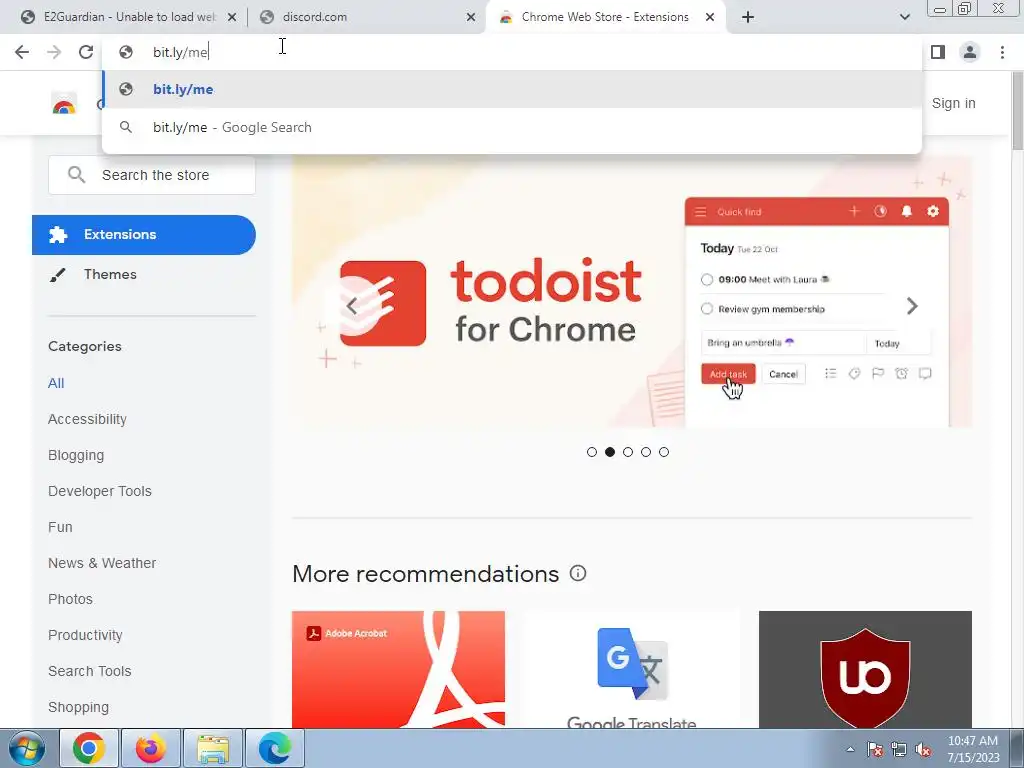Close the Chrome Web Store tab
1024x768 pixels.
pos(710,17)
